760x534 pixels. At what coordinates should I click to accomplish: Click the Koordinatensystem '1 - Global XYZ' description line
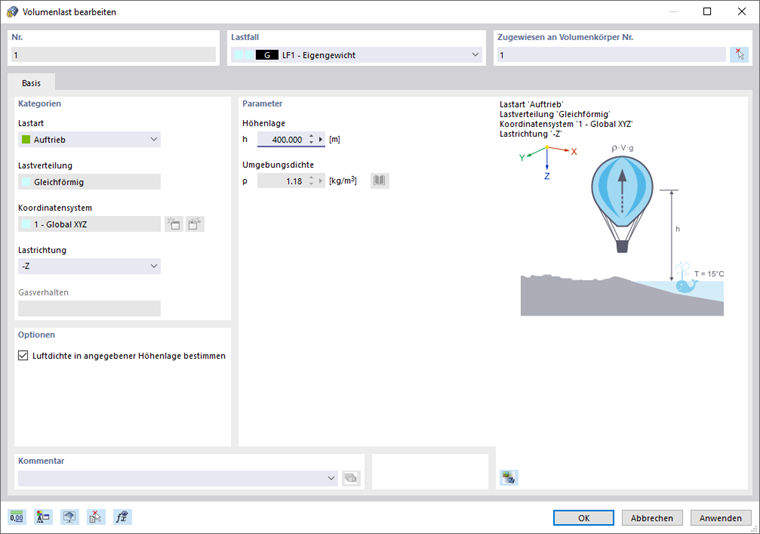tap(566, 124)
